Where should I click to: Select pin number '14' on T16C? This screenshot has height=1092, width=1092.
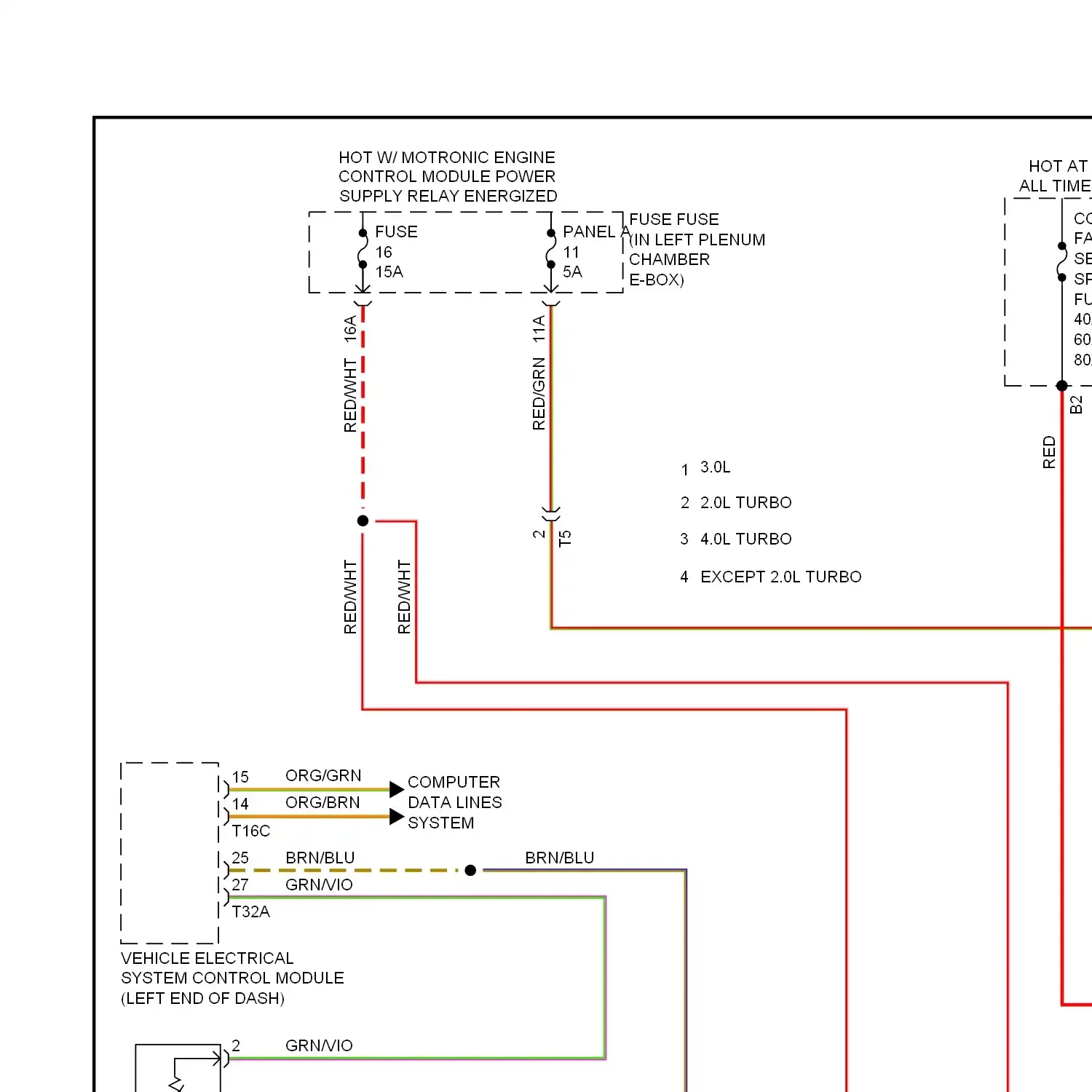point(240,804)
